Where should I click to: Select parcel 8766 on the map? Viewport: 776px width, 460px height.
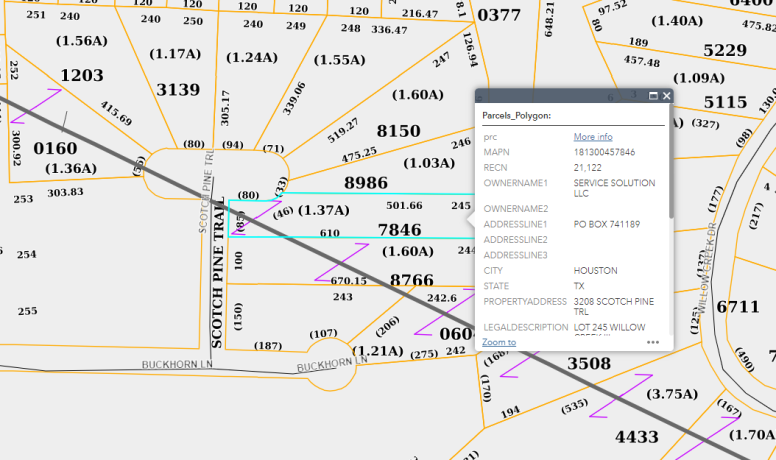click(412, 281)
